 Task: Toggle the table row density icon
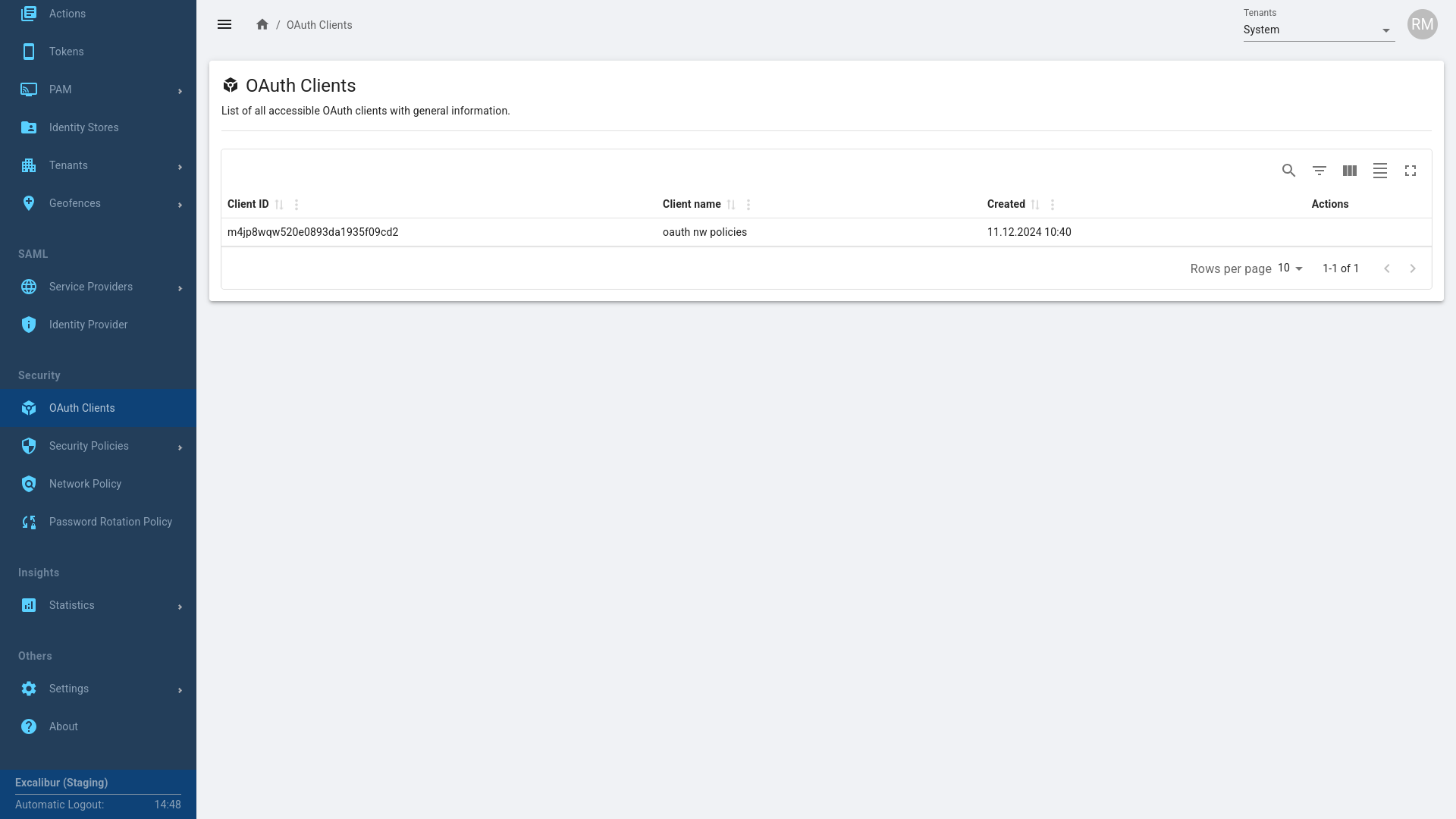(x=1379, y=171)
